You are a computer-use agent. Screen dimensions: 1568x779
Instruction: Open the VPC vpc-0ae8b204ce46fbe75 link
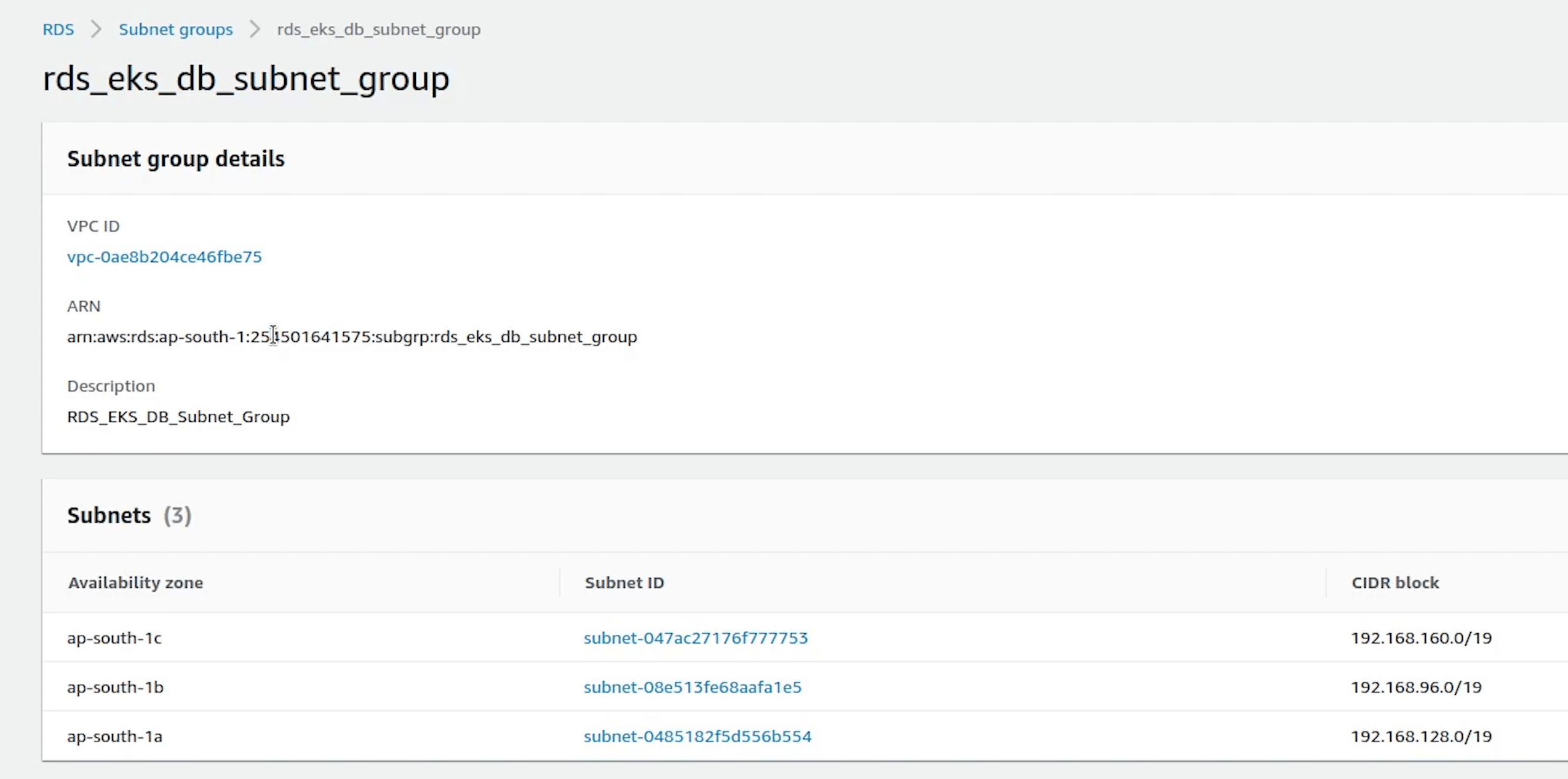click(164, 257)
